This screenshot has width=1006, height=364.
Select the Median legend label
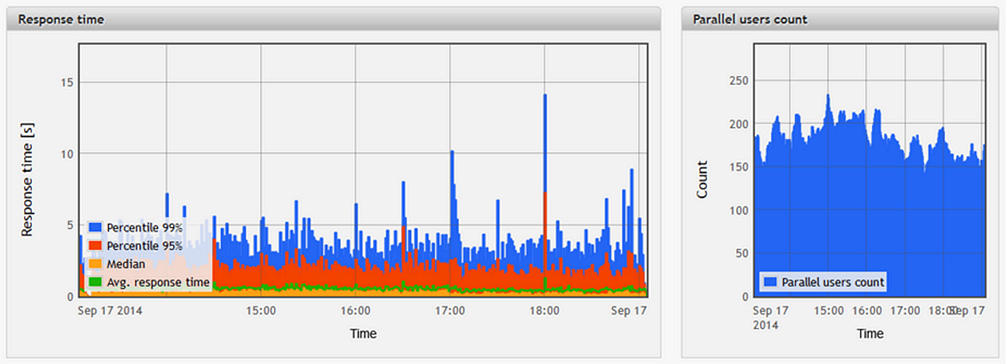coord(126,264)
